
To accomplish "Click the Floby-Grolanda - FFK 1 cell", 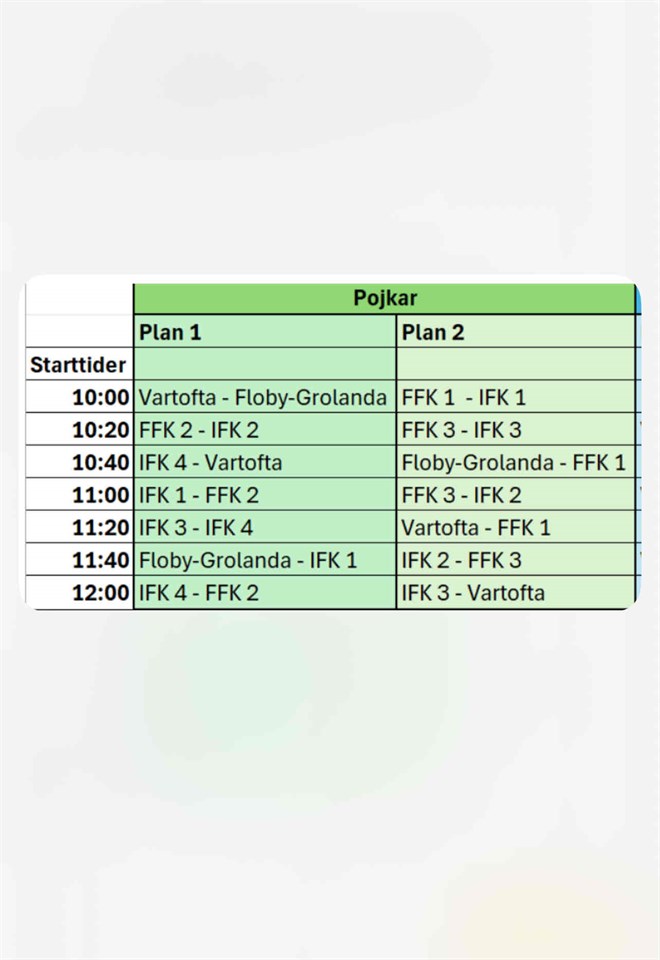I will pyautogui.click(x=513, y=462).
